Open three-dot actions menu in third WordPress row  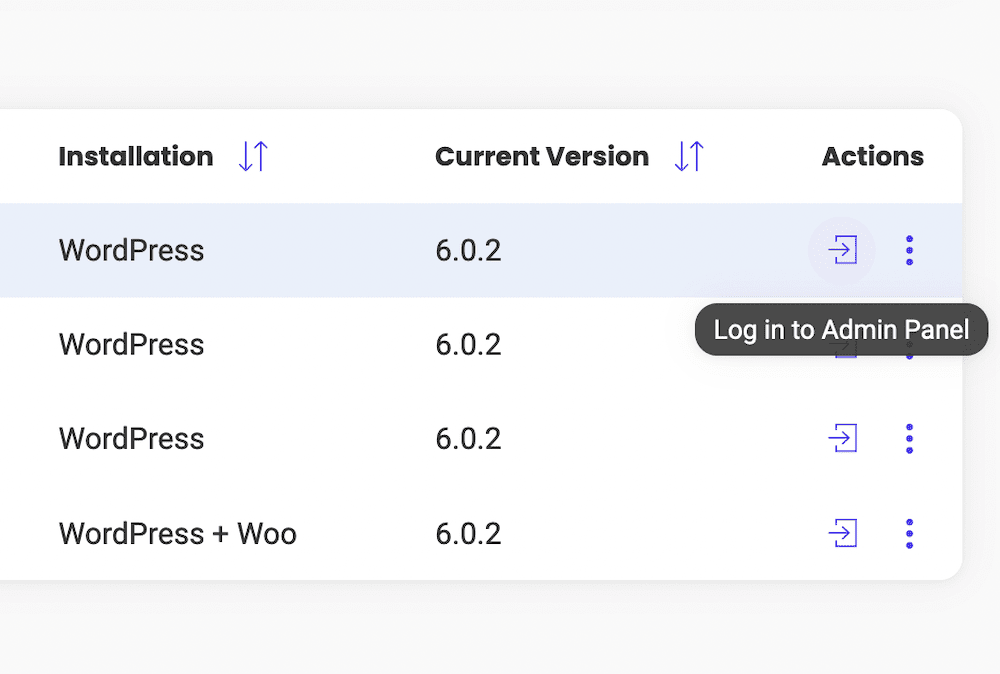click(909, 439)
